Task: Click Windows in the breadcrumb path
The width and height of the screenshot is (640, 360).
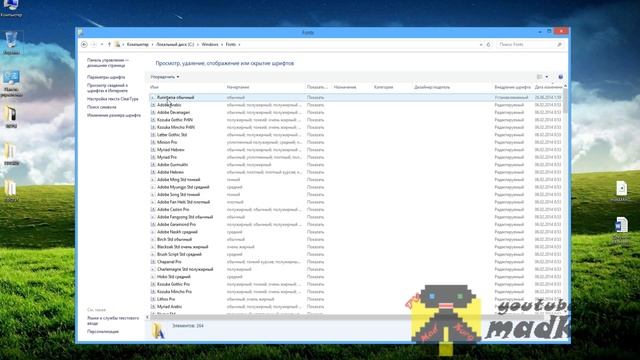Action: [x=210, y=44]
